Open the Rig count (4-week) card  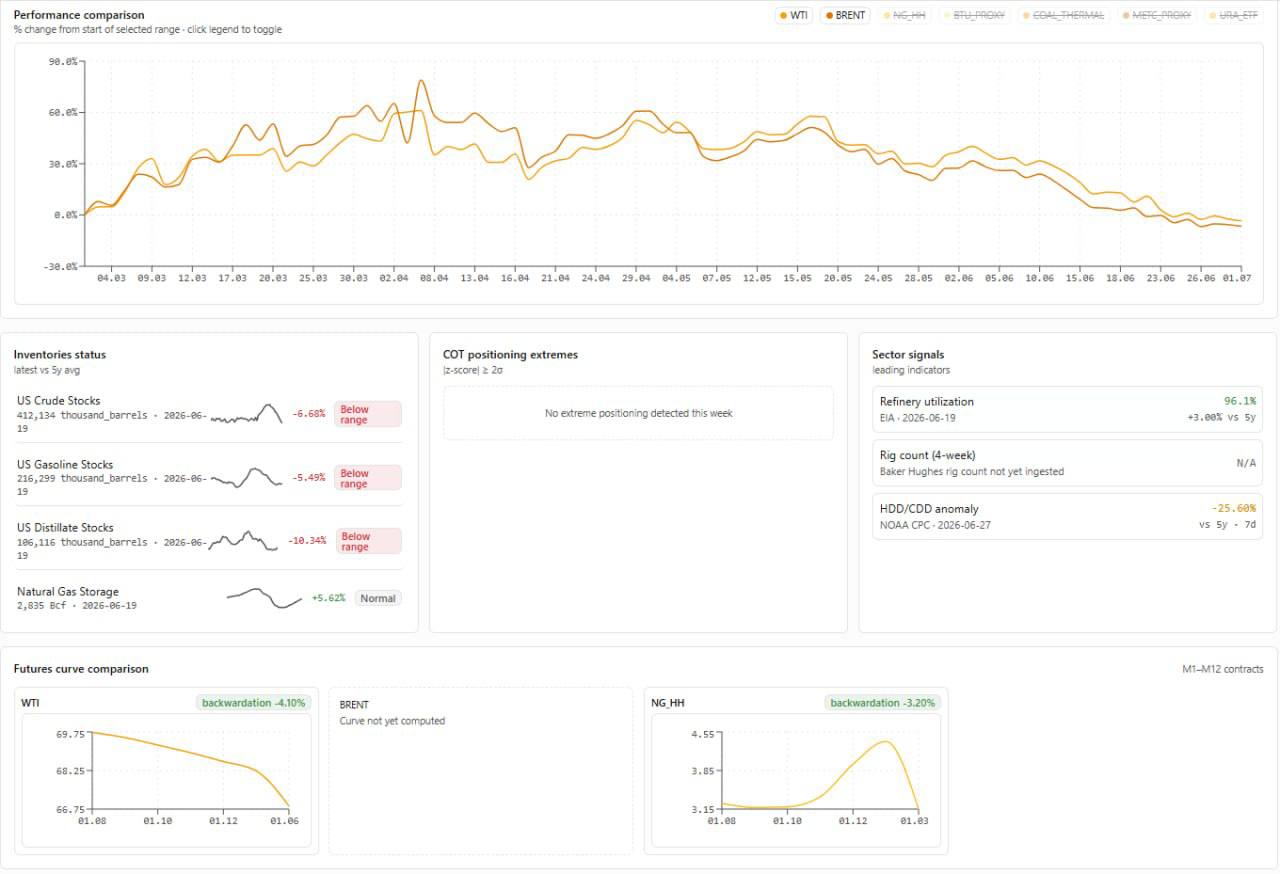[1067, 463]
